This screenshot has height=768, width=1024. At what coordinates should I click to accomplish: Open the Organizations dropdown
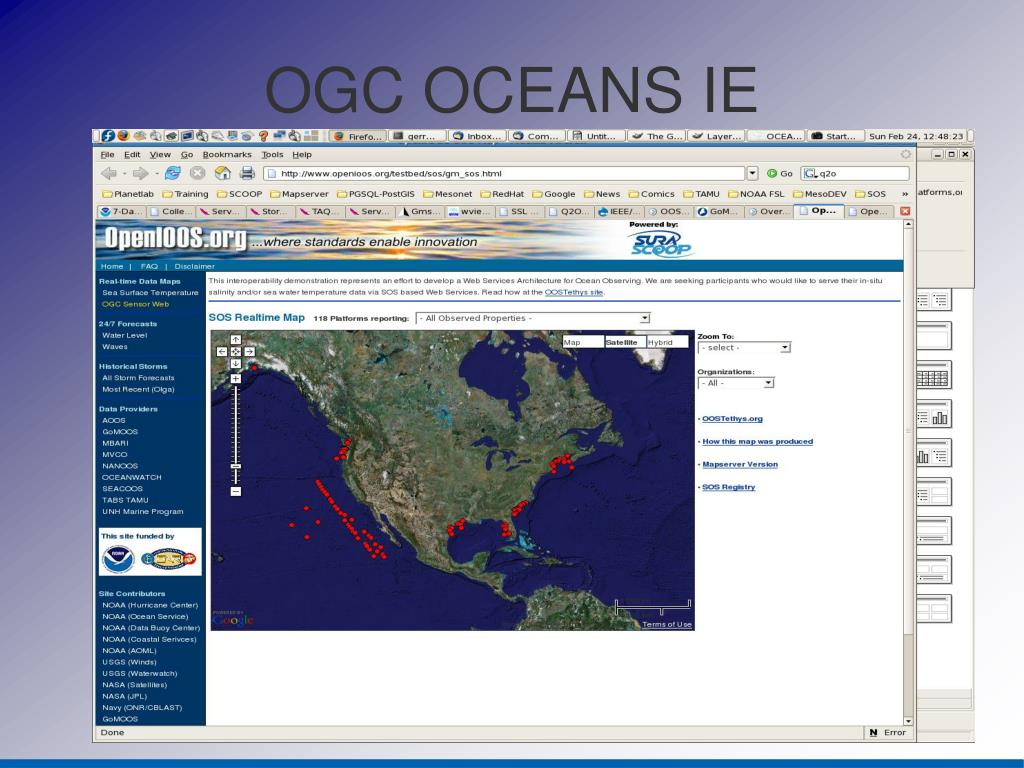[x=735, y=383]
